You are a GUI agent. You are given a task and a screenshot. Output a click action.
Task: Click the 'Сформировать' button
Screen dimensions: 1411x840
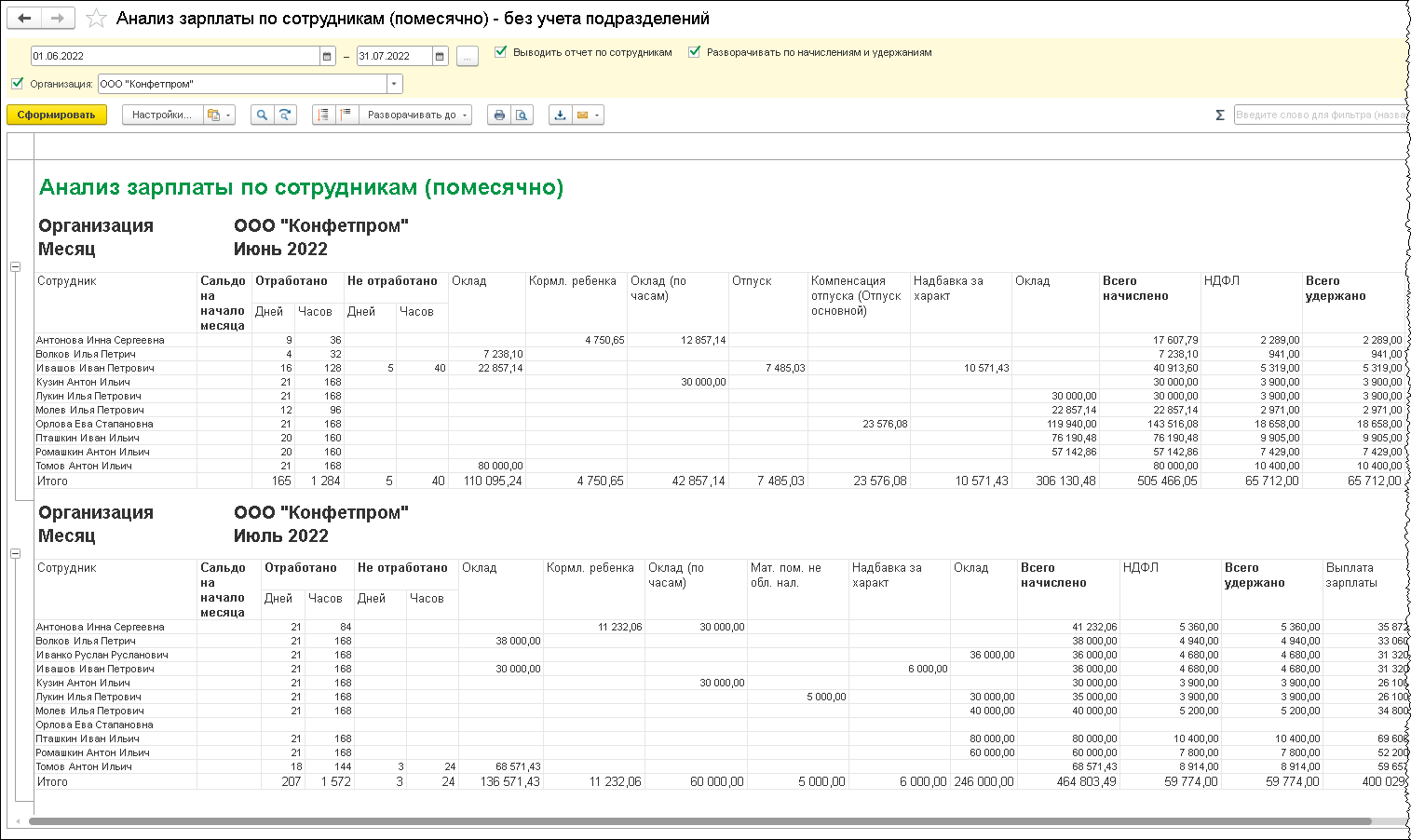tap(57, 115)
